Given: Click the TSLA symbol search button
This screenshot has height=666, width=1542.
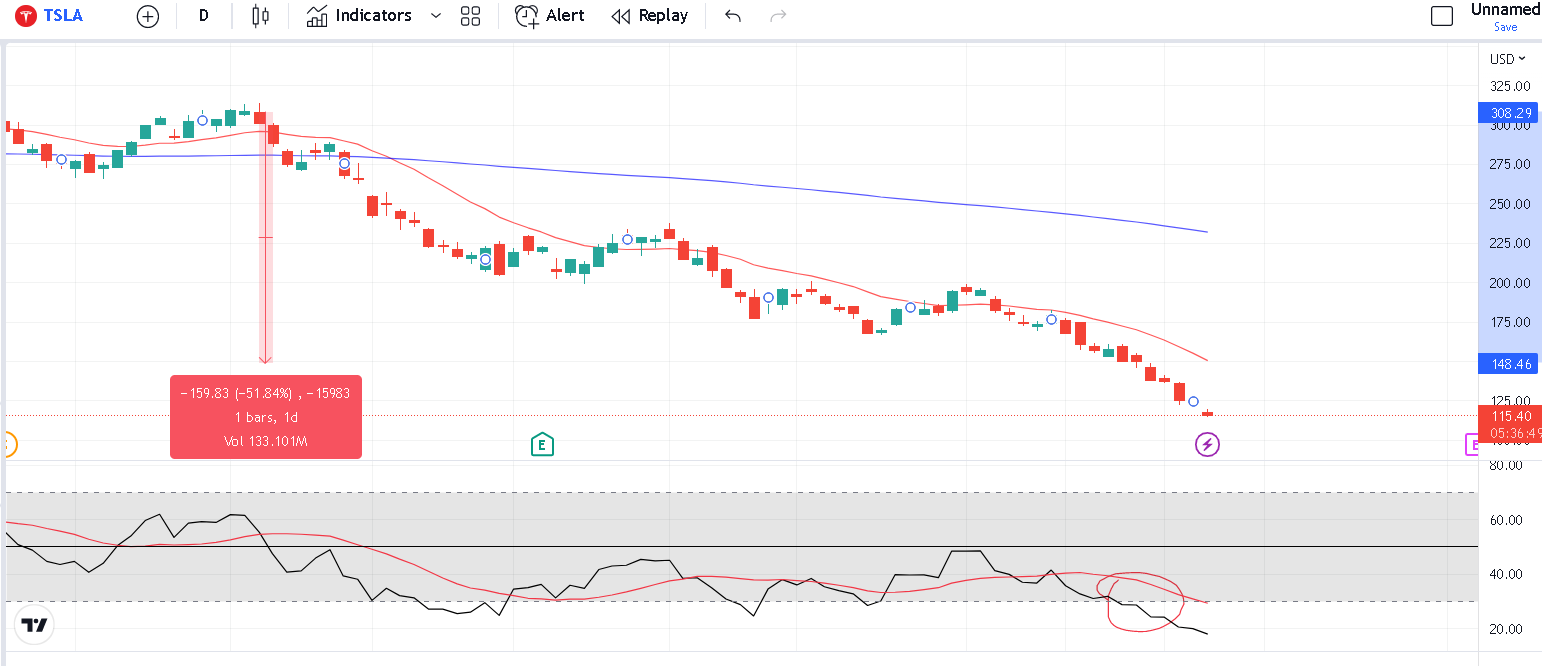Looking at the screenshot, I should [x=49, y=16].
